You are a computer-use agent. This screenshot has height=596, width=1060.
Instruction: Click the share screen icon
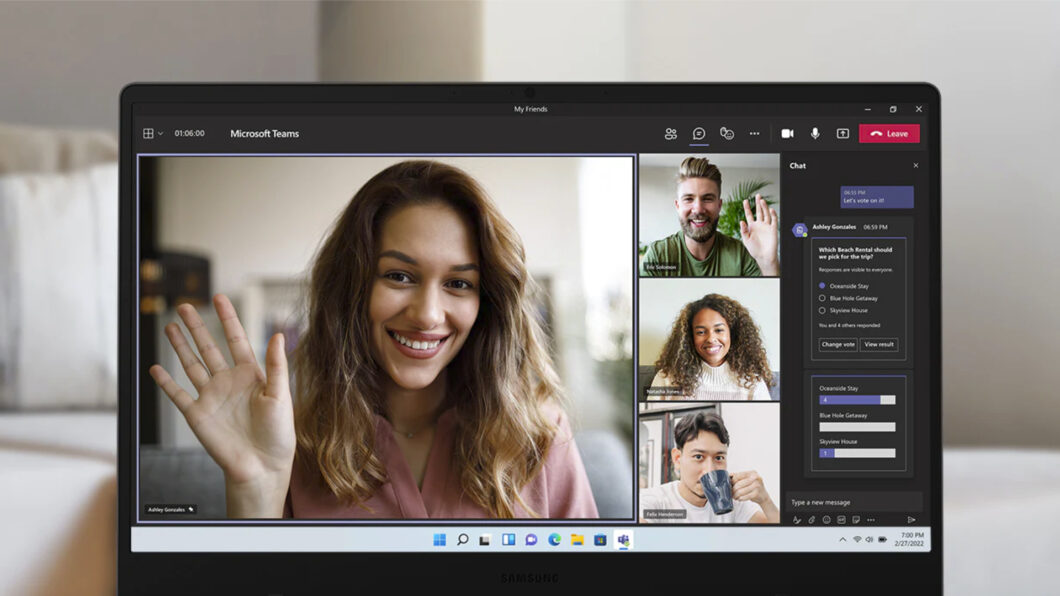click(x=843, y=134)
